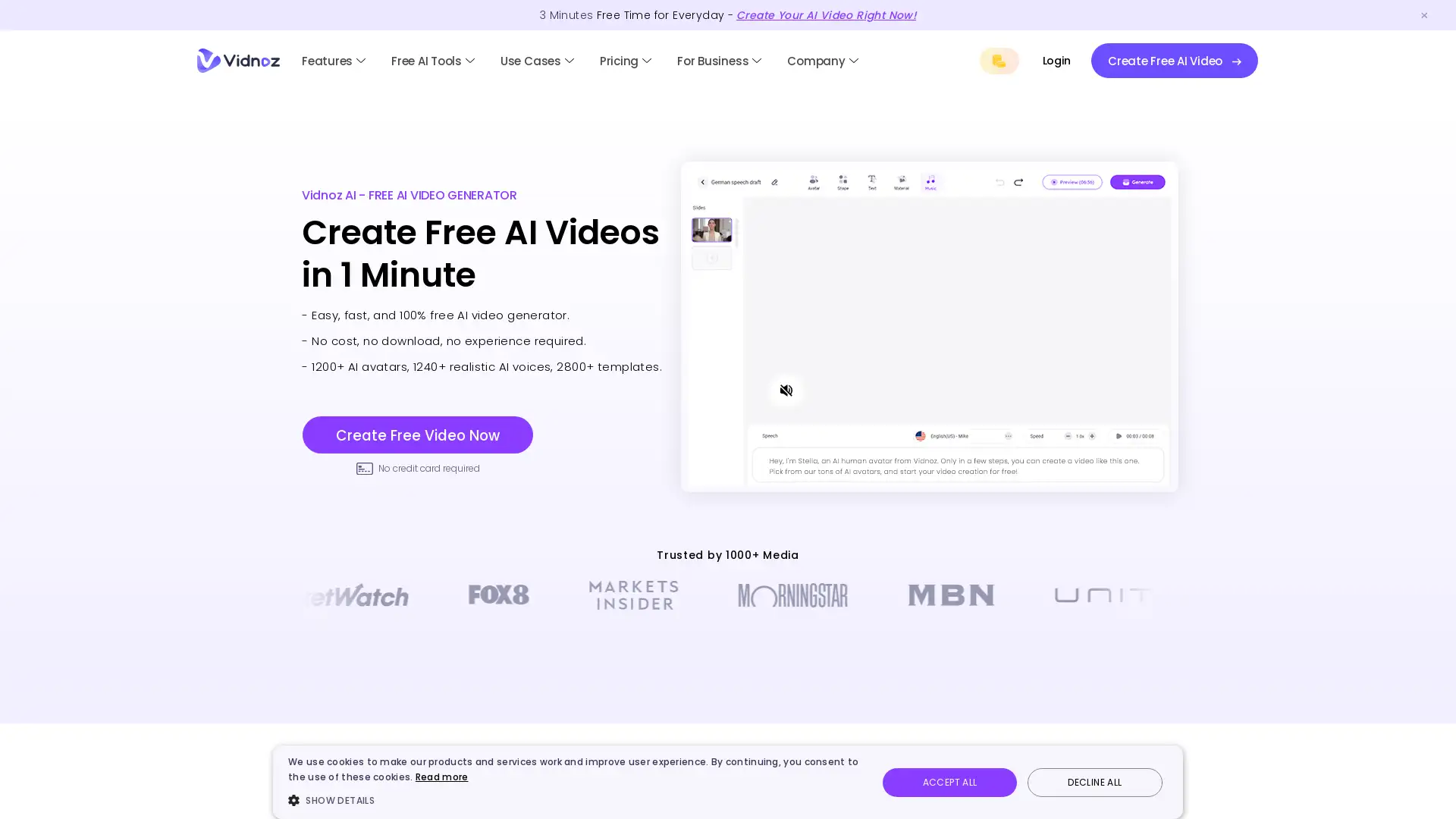Expand the Use Cases dropdown
The height and width of the screenshot is (819, 1456).
point(537,61)
